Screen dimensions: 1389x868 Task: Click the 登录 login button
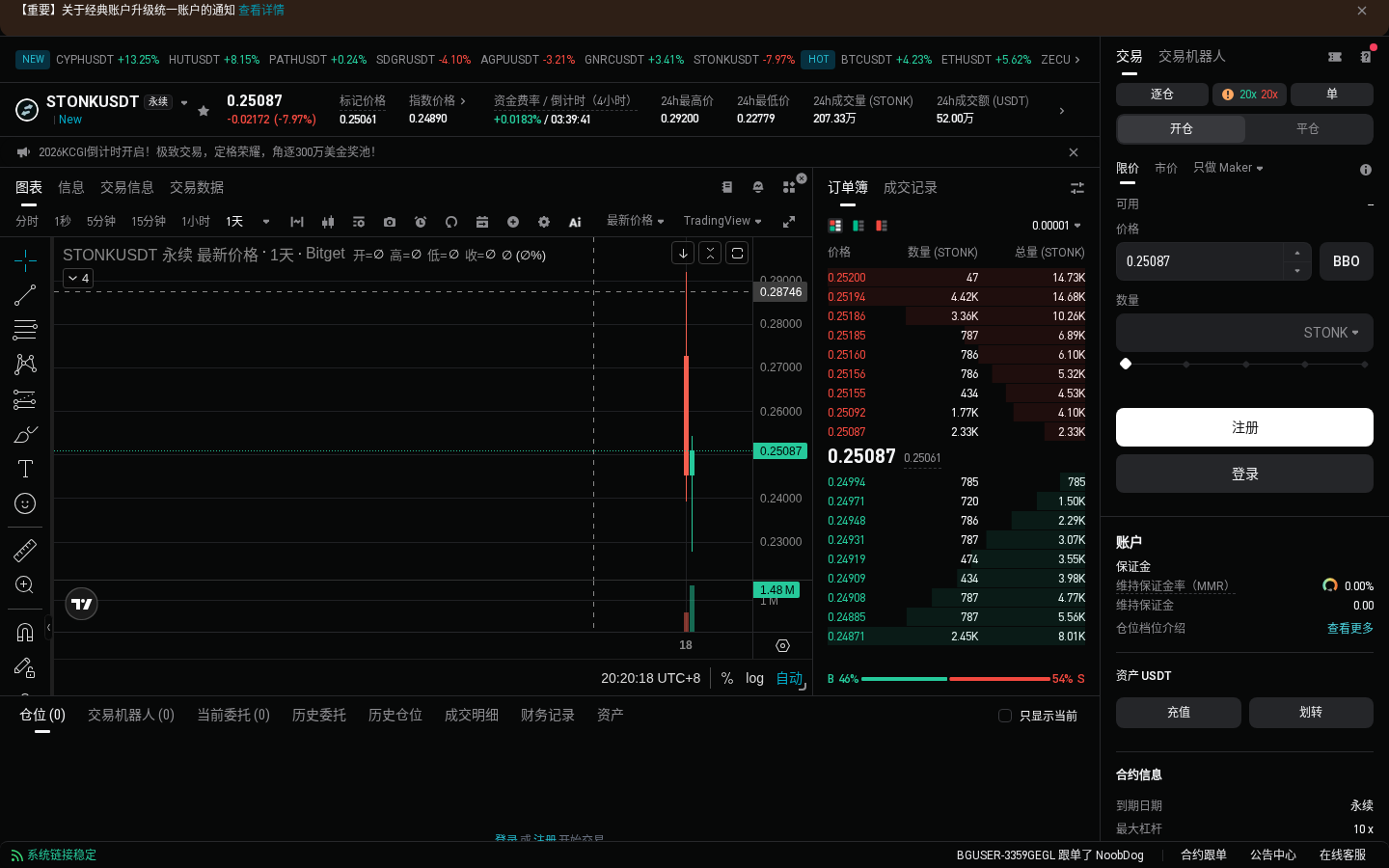(x=1244, y=474)
